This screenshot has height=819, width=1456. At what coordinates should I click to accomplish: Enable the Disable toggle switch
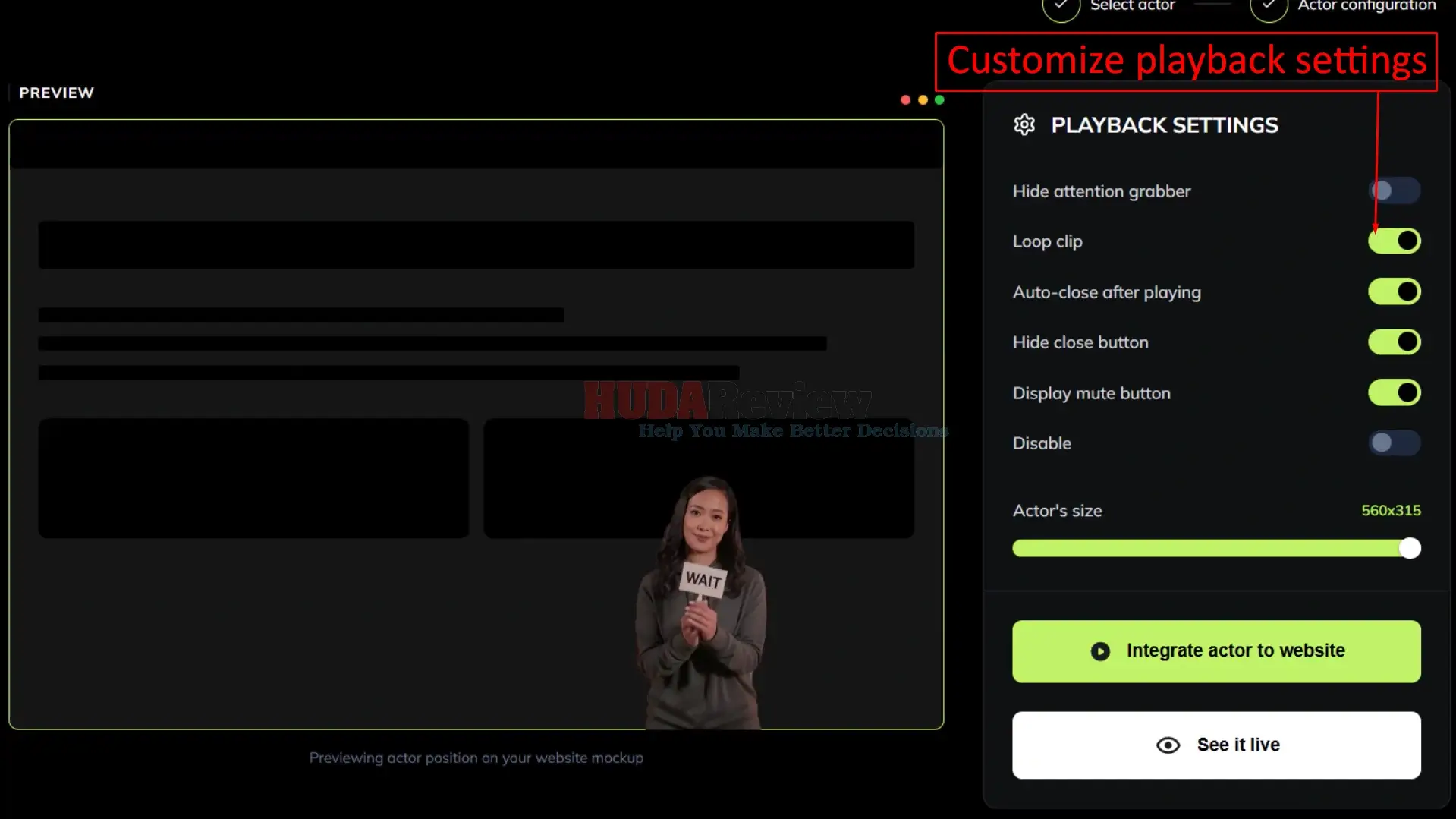click(x=1395, y=443)
